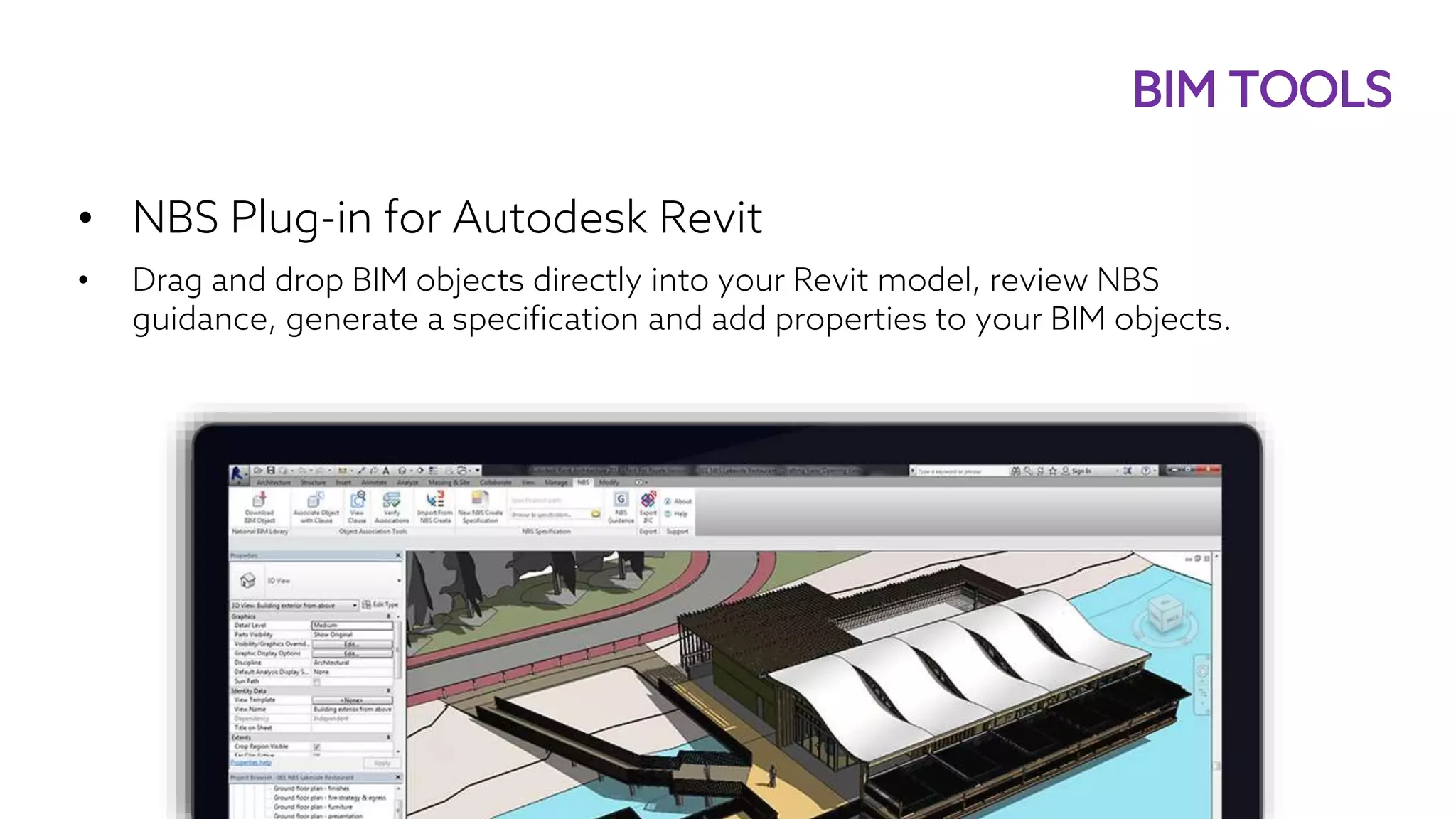Screen dimensions: 1456x819
Task: Collapse the Extents properties section
Action: pos(389,738)
